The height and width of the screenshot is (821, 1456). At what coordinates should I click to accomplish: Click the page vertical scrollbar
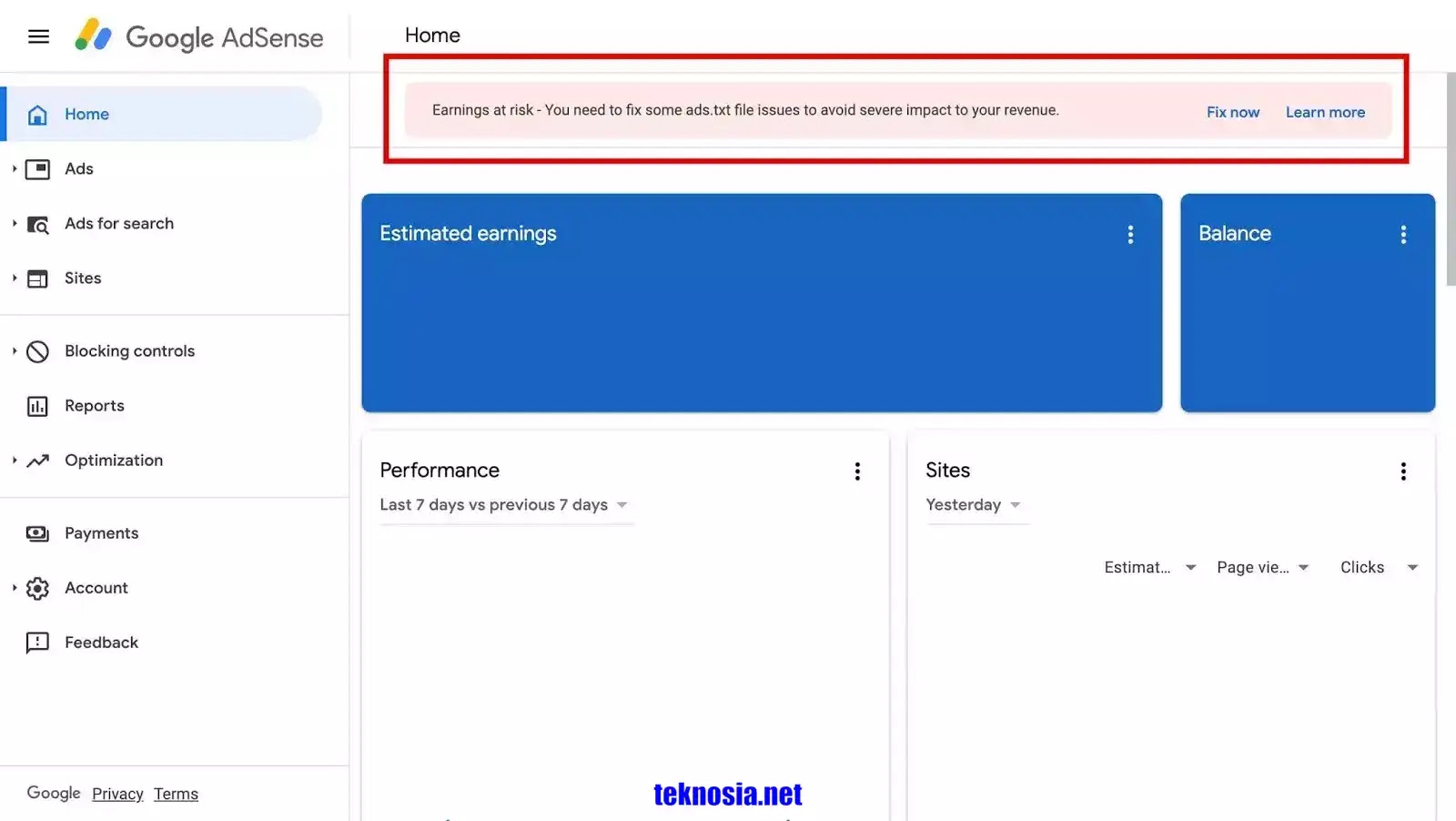pos(1451,179)
